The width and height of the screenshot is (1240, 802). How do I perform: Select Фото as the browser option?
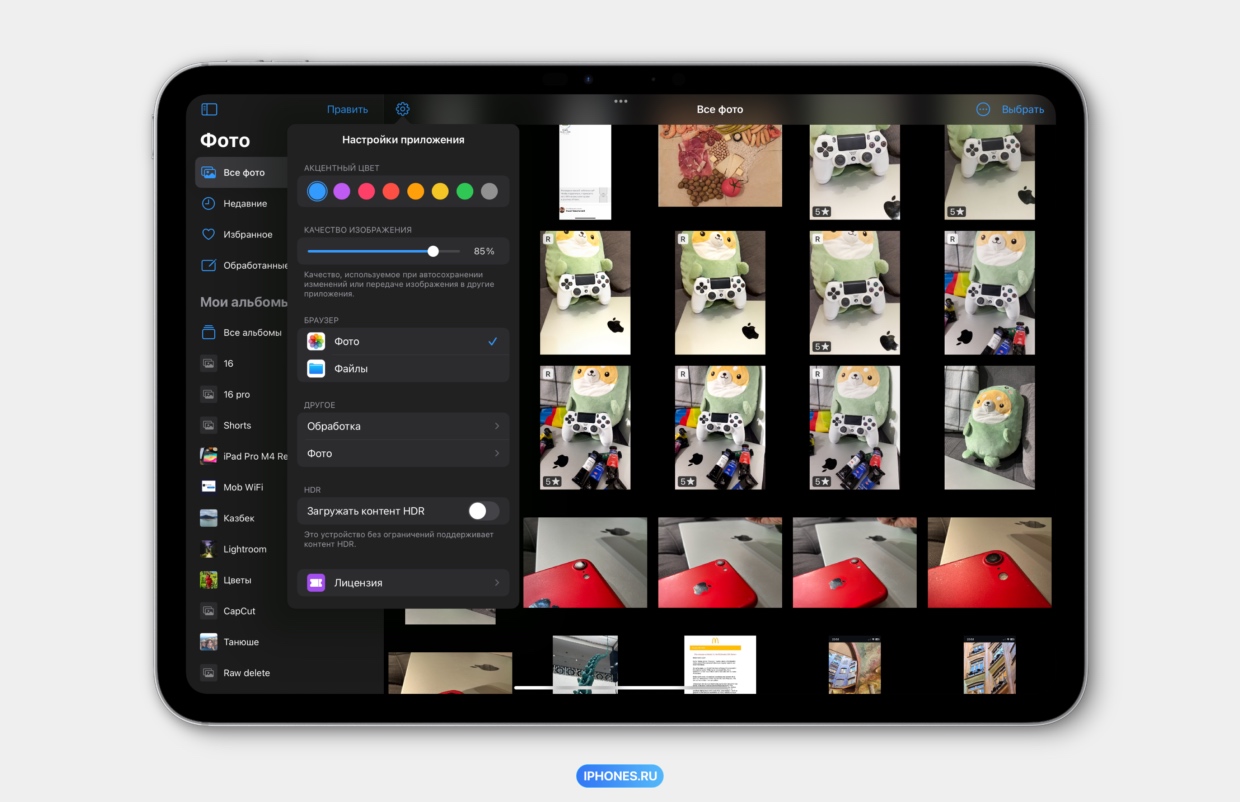click(403, 342)
